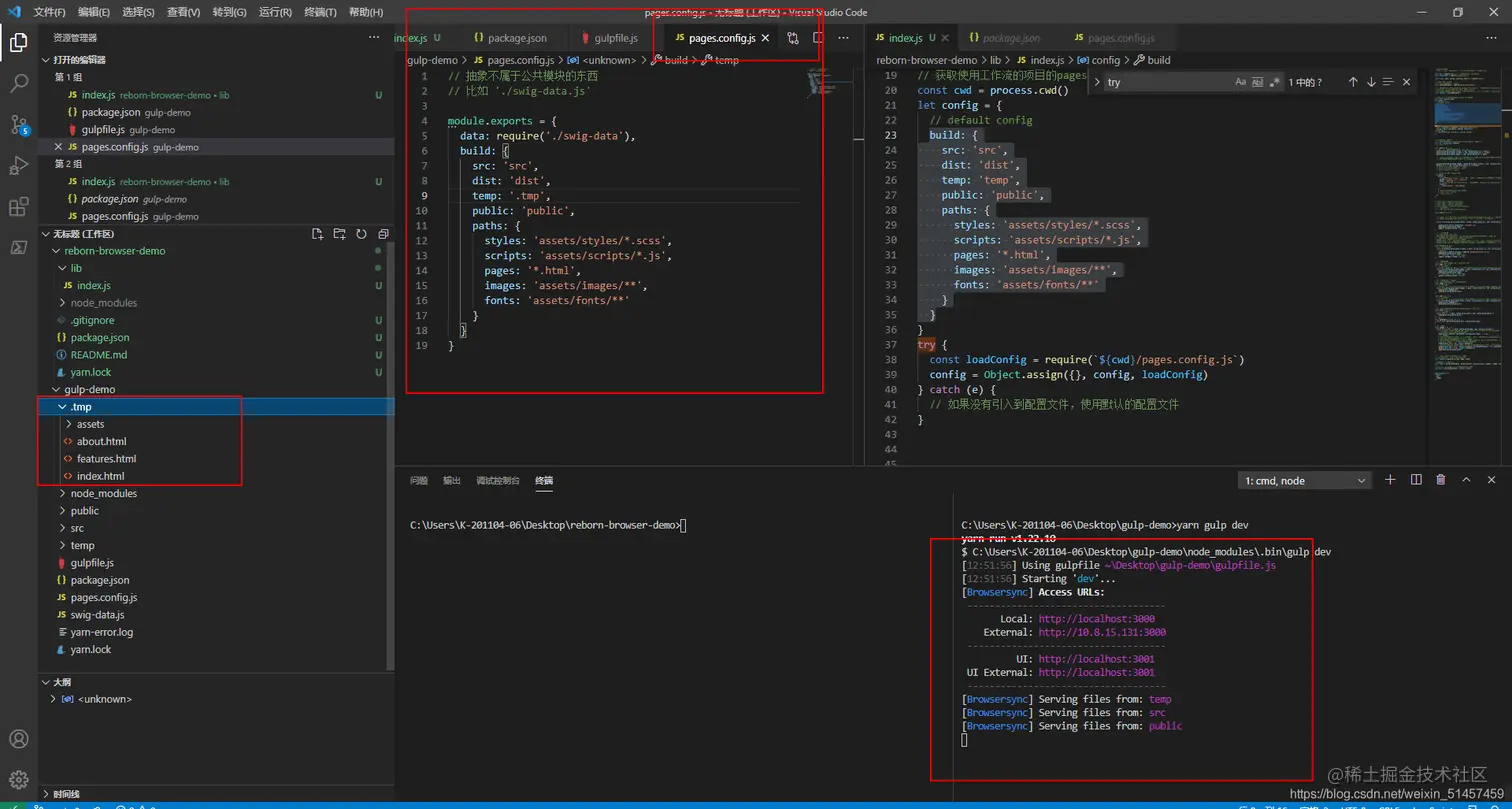1512x809 pixels.
Task: Maximize the terminal panel size
Action: point(1466,480)
